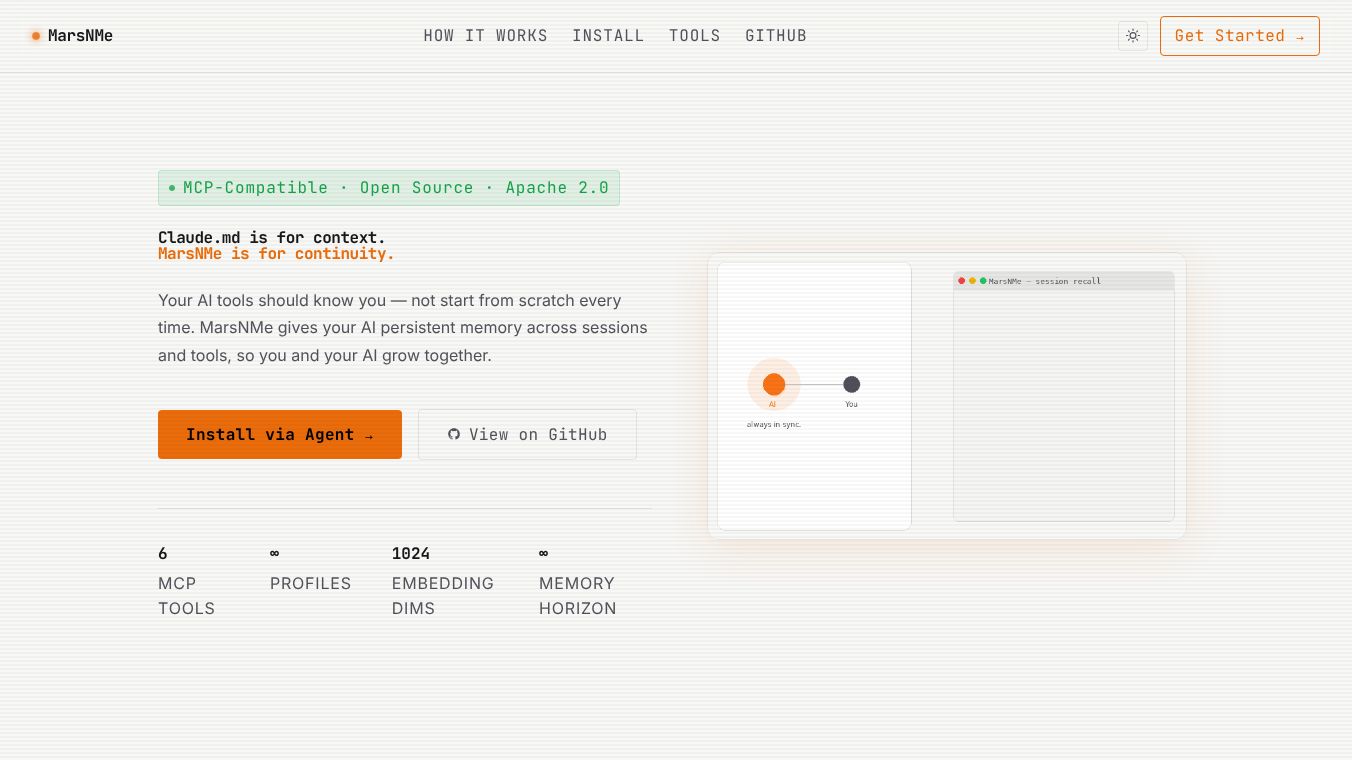Click the "Claude.md is for context." heading
The image size is (1352, 760).
pos(272,238)
